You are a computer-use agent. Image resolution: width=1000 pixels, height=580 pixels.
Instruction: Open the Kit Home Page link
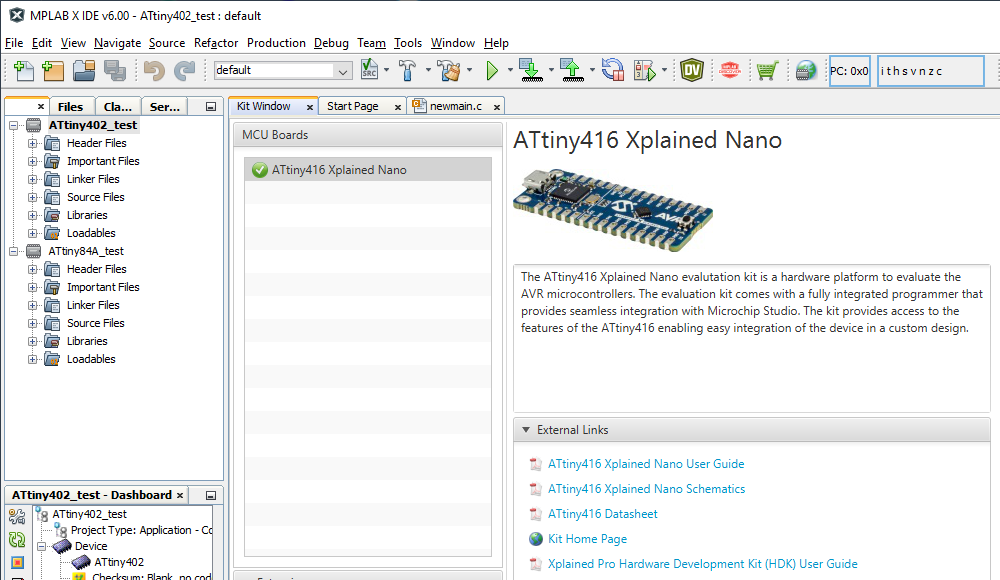point(587,539)
